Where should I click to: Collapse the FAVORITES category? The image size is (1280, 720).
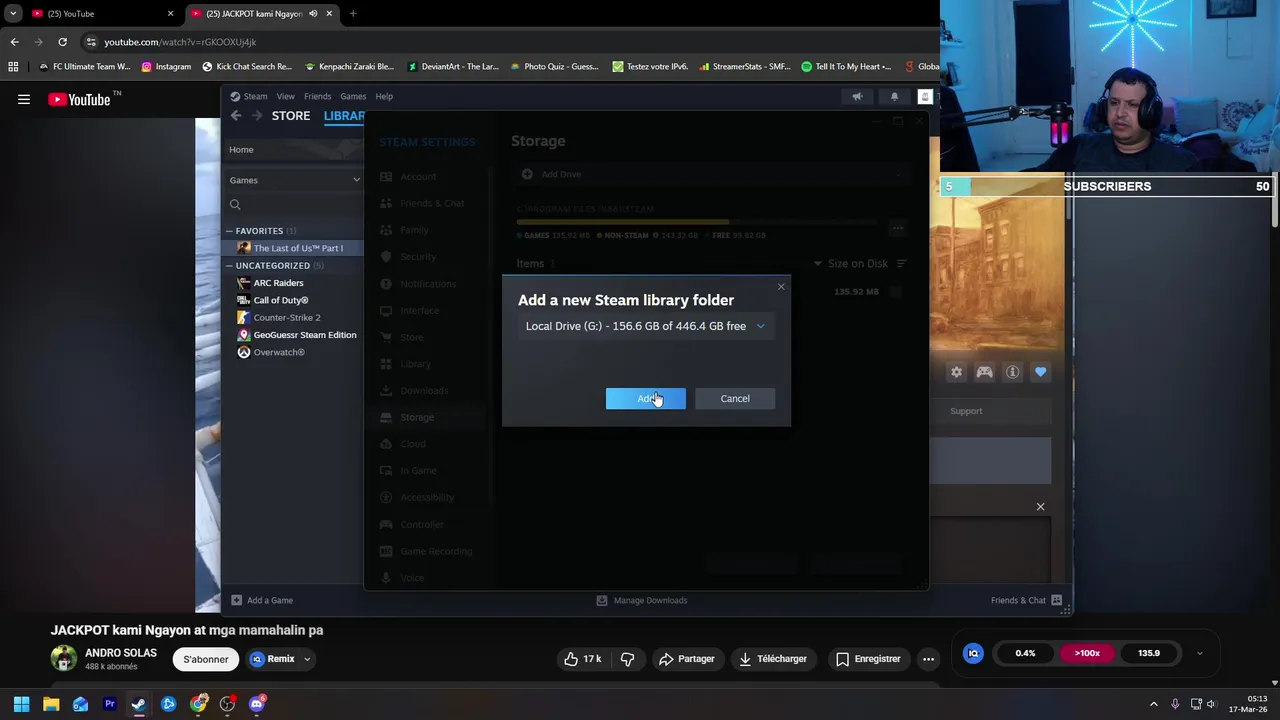coord(229,231)
